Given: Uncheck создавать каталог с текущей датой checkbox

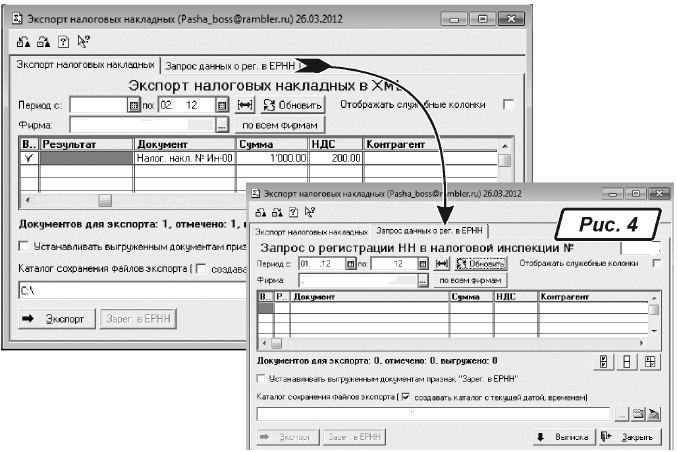Looking at the screenshot, I should coord(403,396).
